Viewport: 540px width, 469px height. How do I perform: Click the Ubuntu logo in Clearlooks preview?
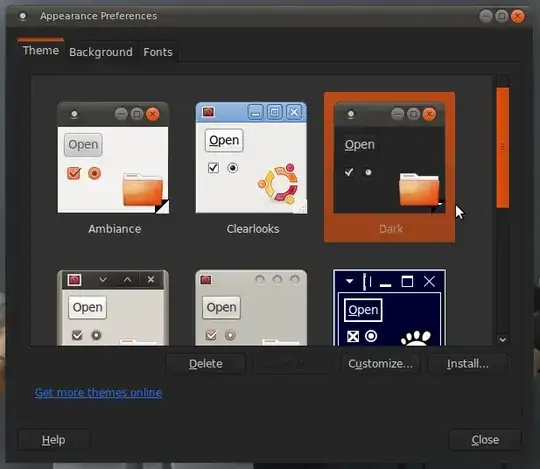(x=278, y=184)
